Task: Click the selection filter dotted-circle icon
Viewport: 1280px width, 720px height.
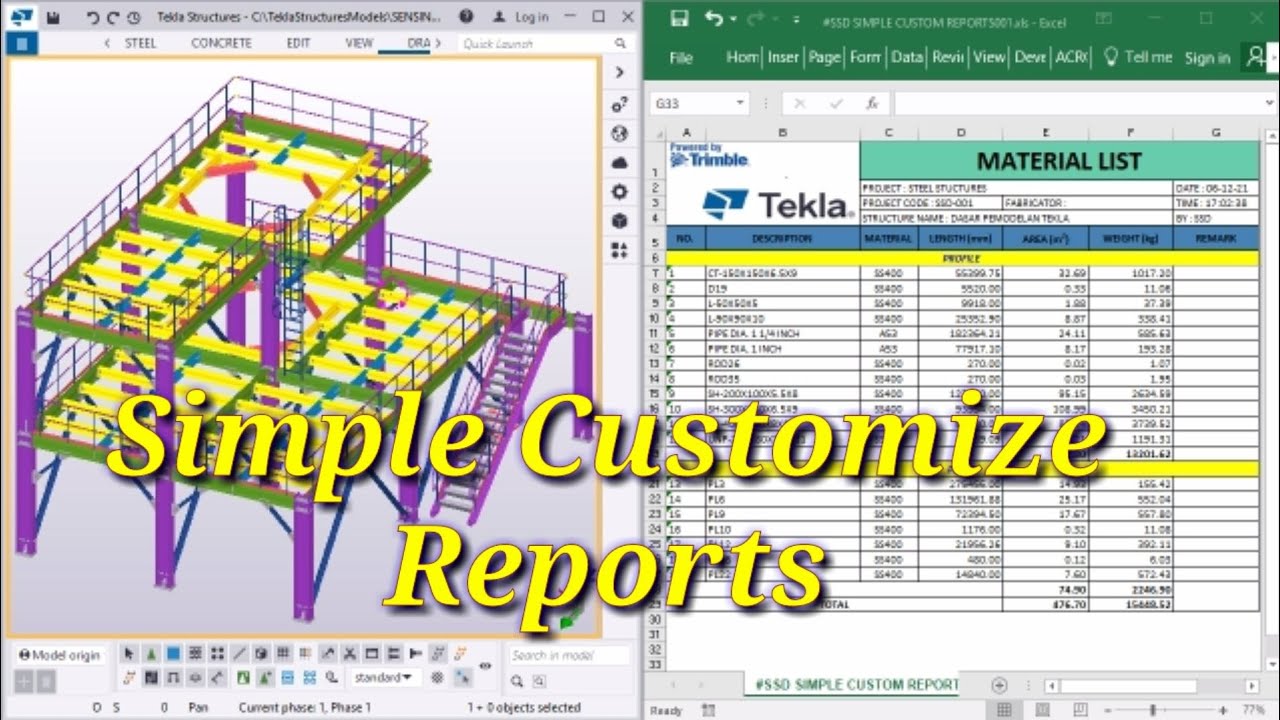Action: point(438,678)
